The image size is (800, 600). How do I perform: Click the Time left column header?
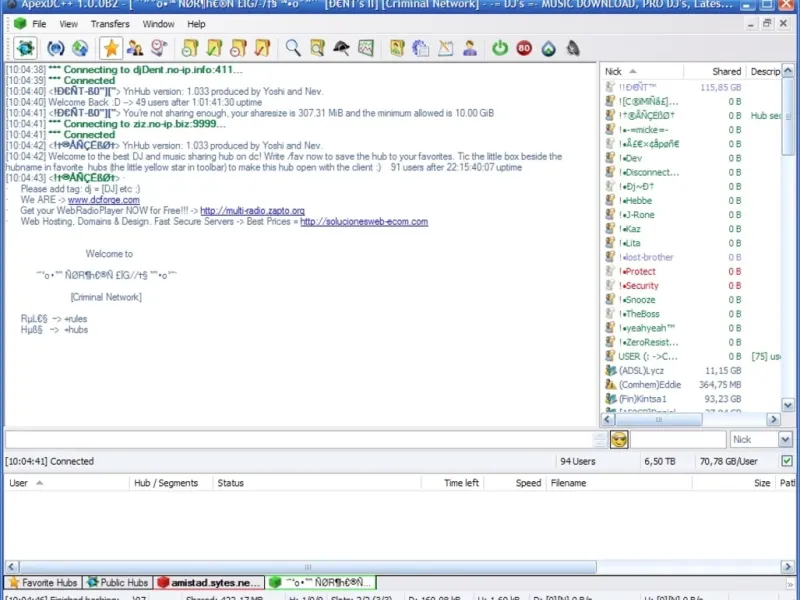click(x=453, y=483)
